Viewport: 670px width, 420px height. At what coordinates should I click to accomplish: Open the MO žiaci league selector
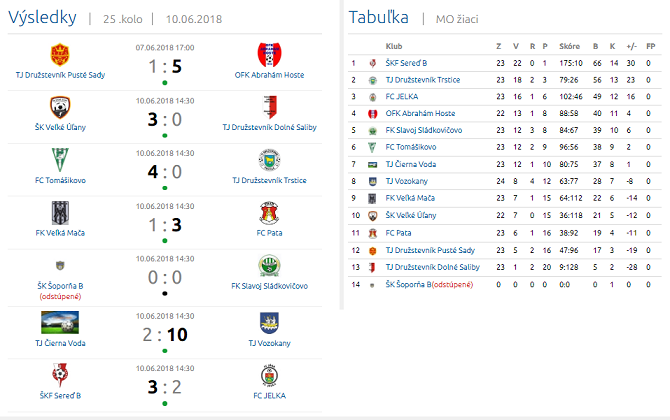pyautogui.click(x=449, y=19)
